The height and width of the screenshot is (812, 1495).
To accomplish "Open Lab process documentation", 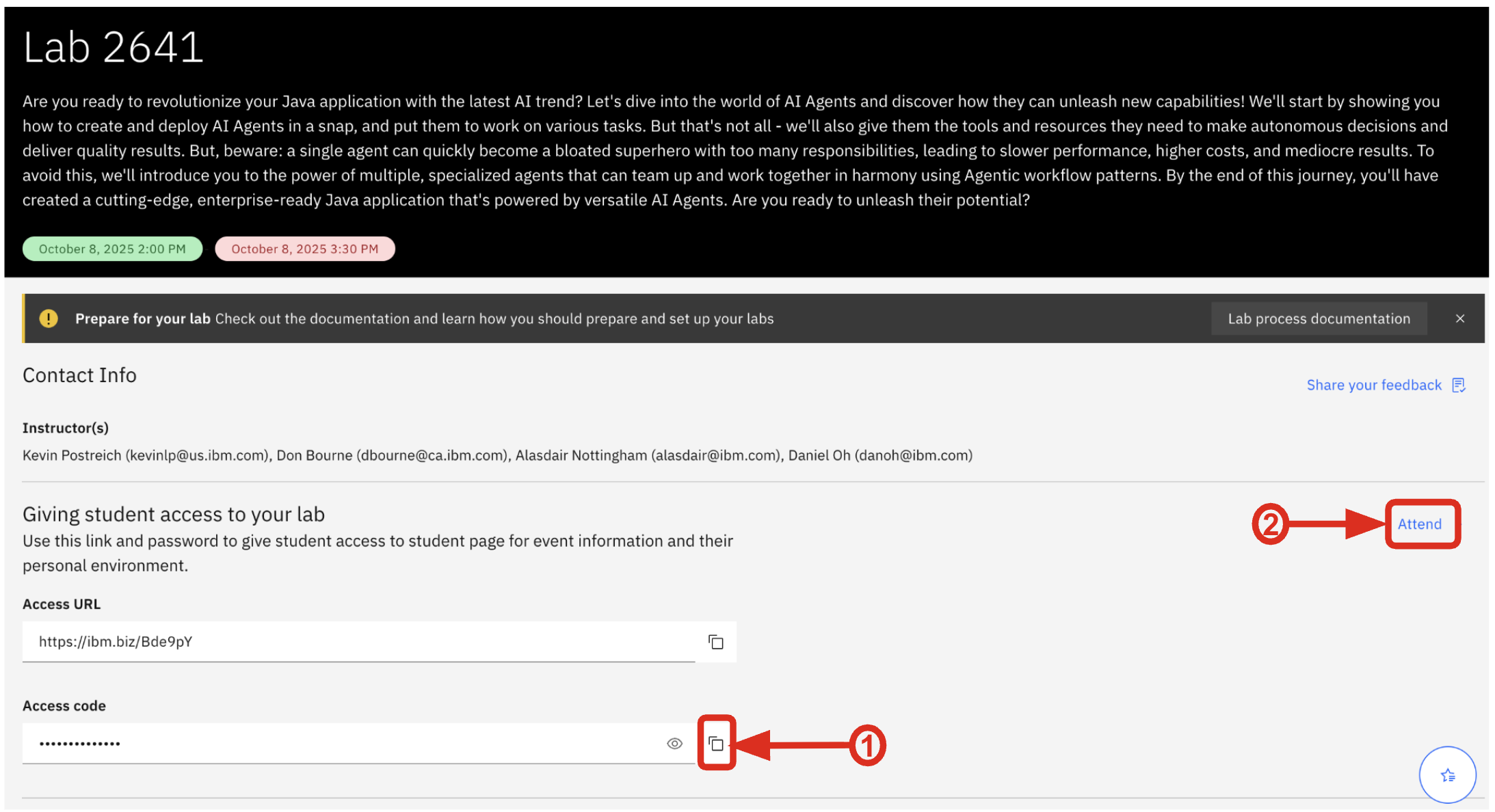I will tap(1319, 319).
